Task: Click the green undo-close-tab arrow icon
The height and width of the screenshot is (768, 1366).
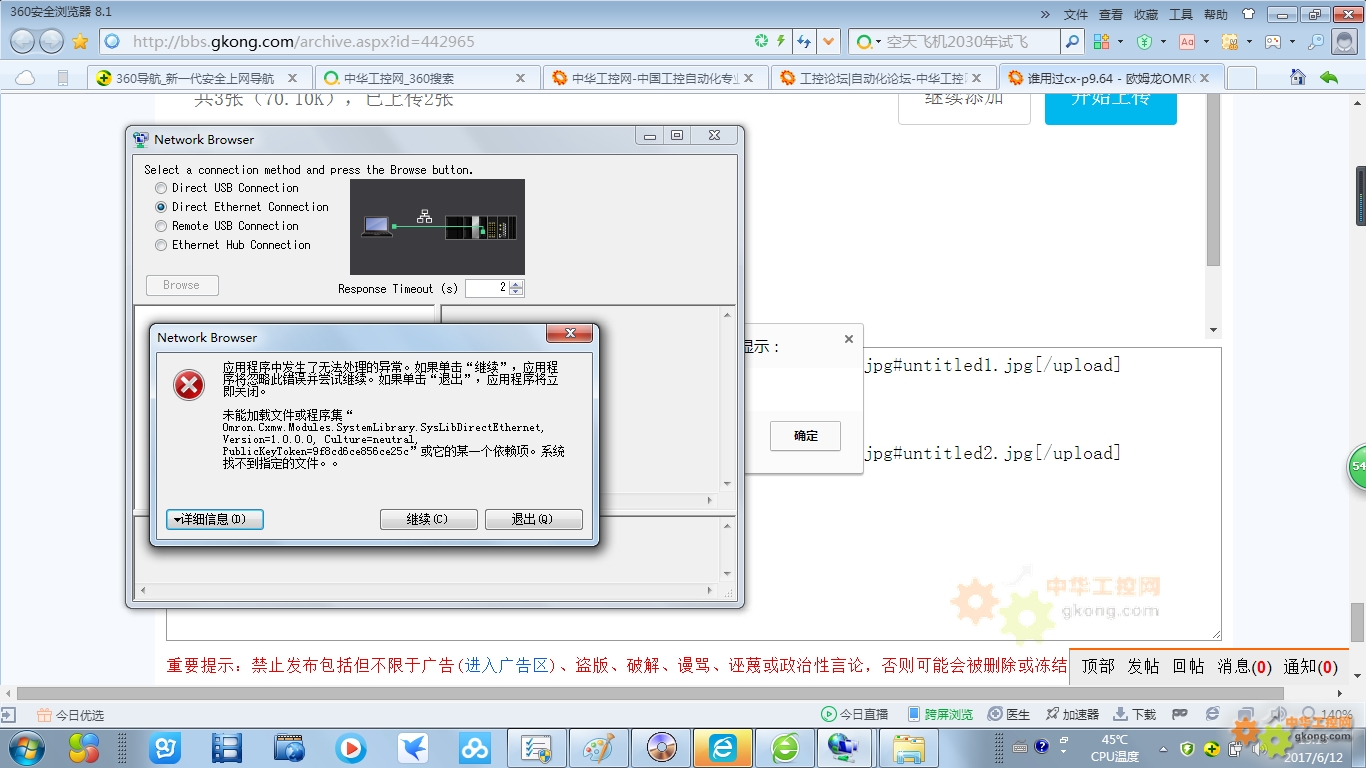Action: 1329,77
